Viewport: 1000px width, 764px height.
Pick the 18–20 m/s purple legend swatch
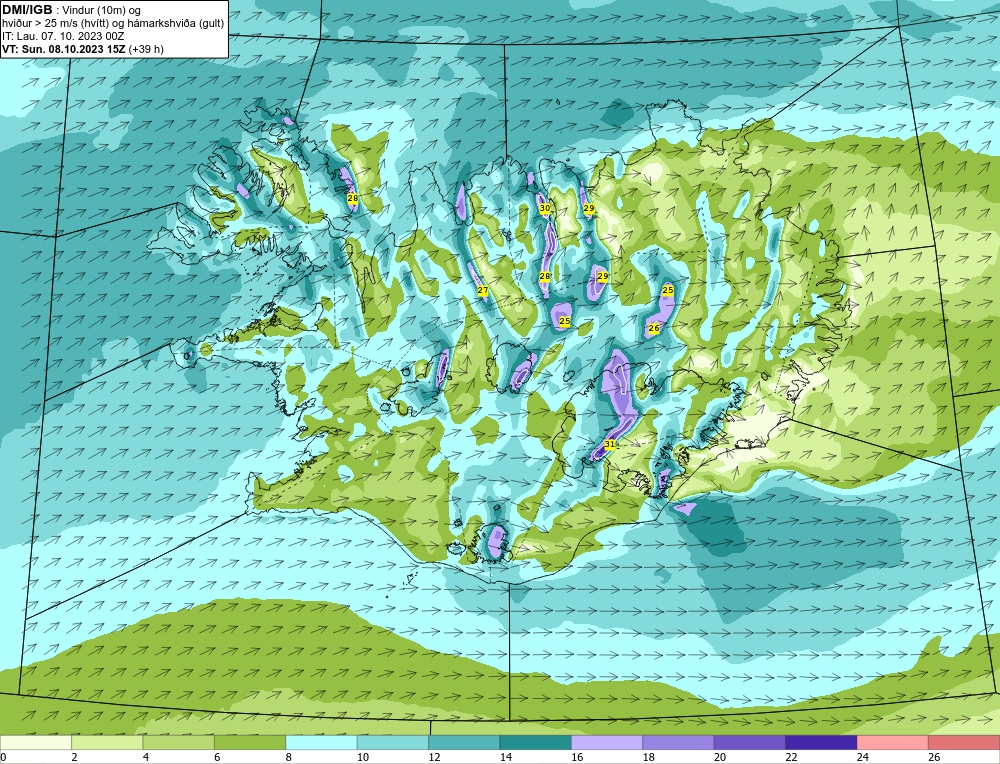pos(679,742)
